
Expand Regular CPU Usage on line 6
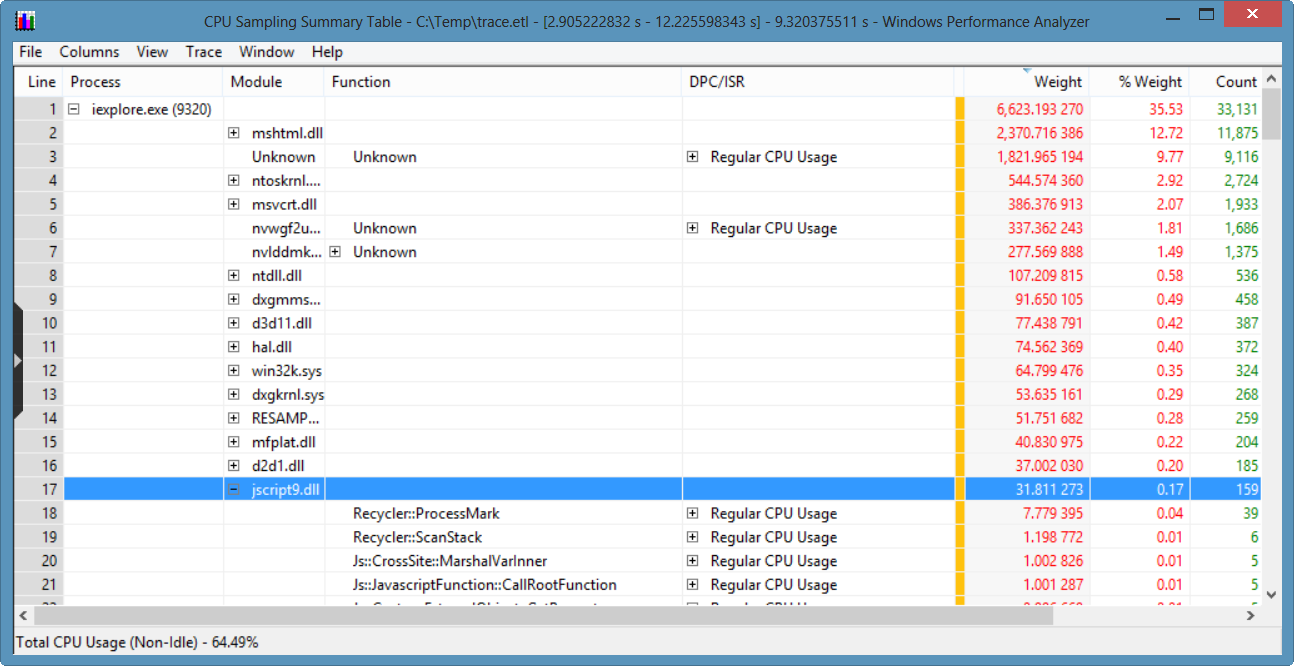(693, 228)
